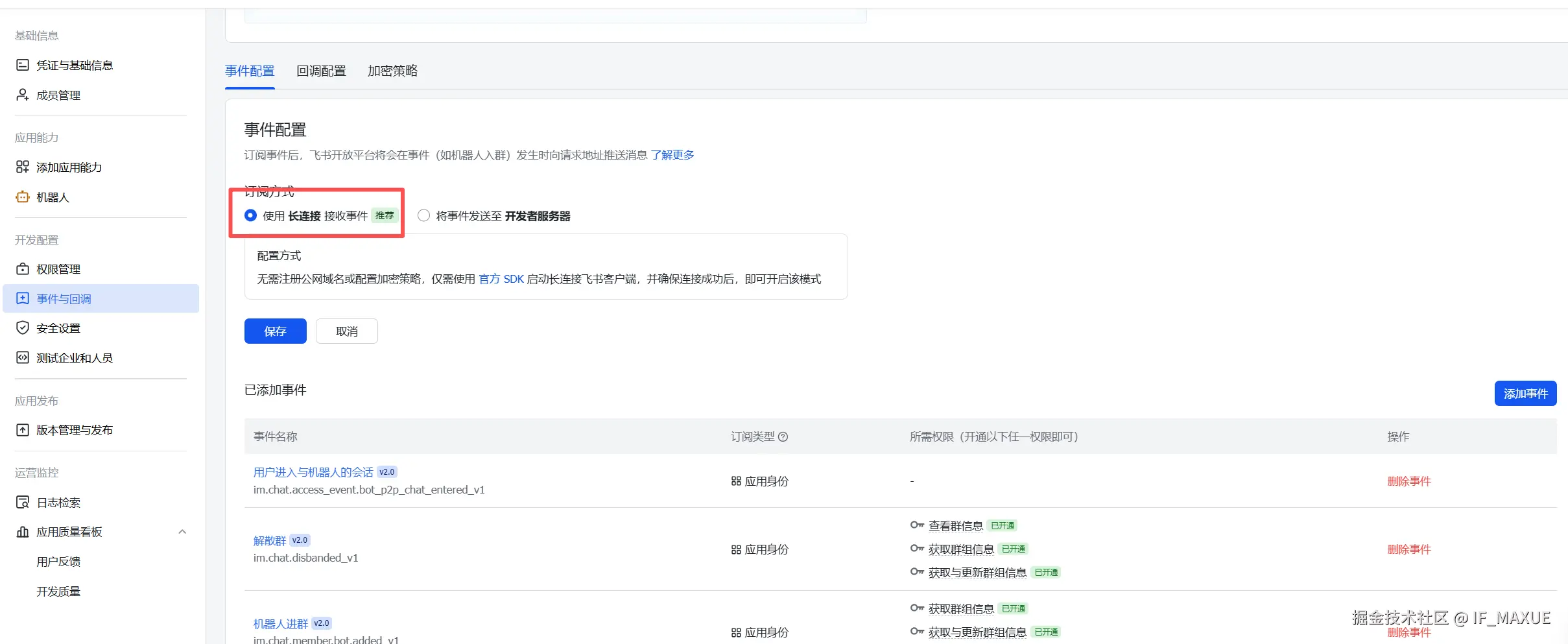Click the 事件名称 column header
This screenshot has height=644, width=1568.
pos(276,436)
